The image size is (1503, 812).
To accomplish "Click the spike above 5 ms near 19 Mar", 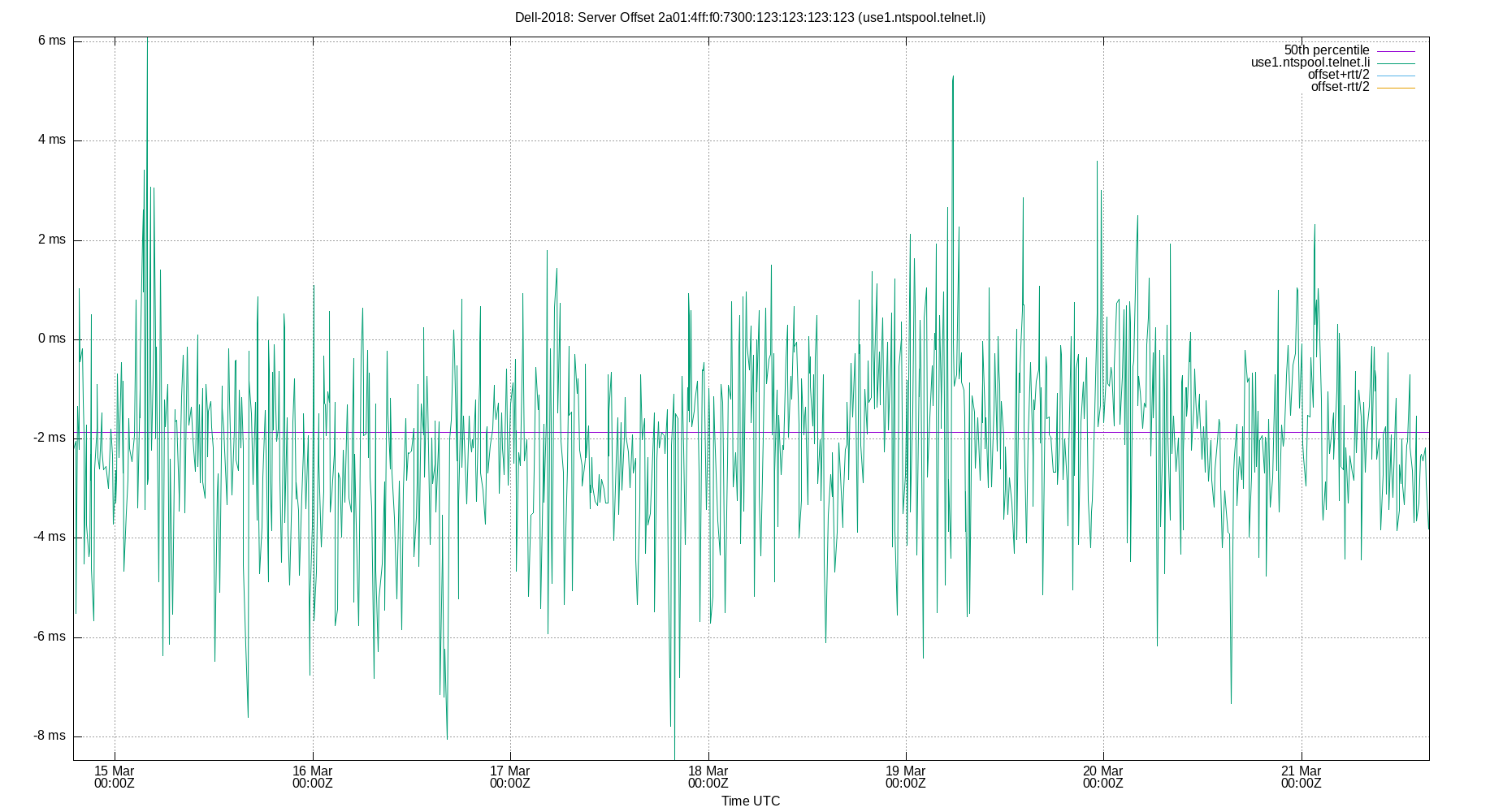I will click(x=953, y=77).
